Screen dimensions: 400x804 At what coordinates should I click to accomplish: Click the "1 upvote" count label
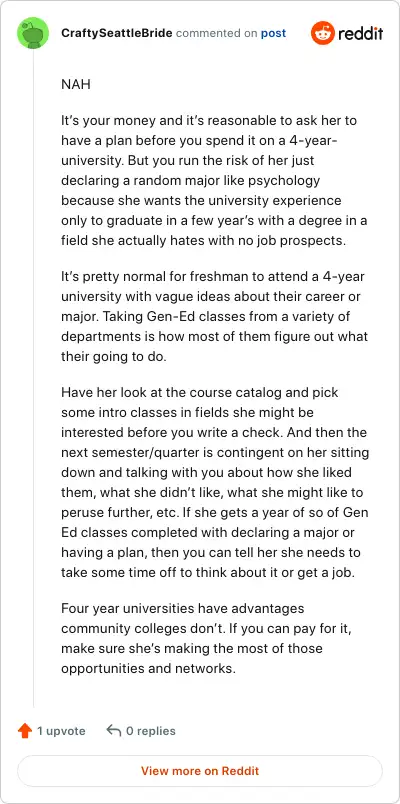pos(61,731)
